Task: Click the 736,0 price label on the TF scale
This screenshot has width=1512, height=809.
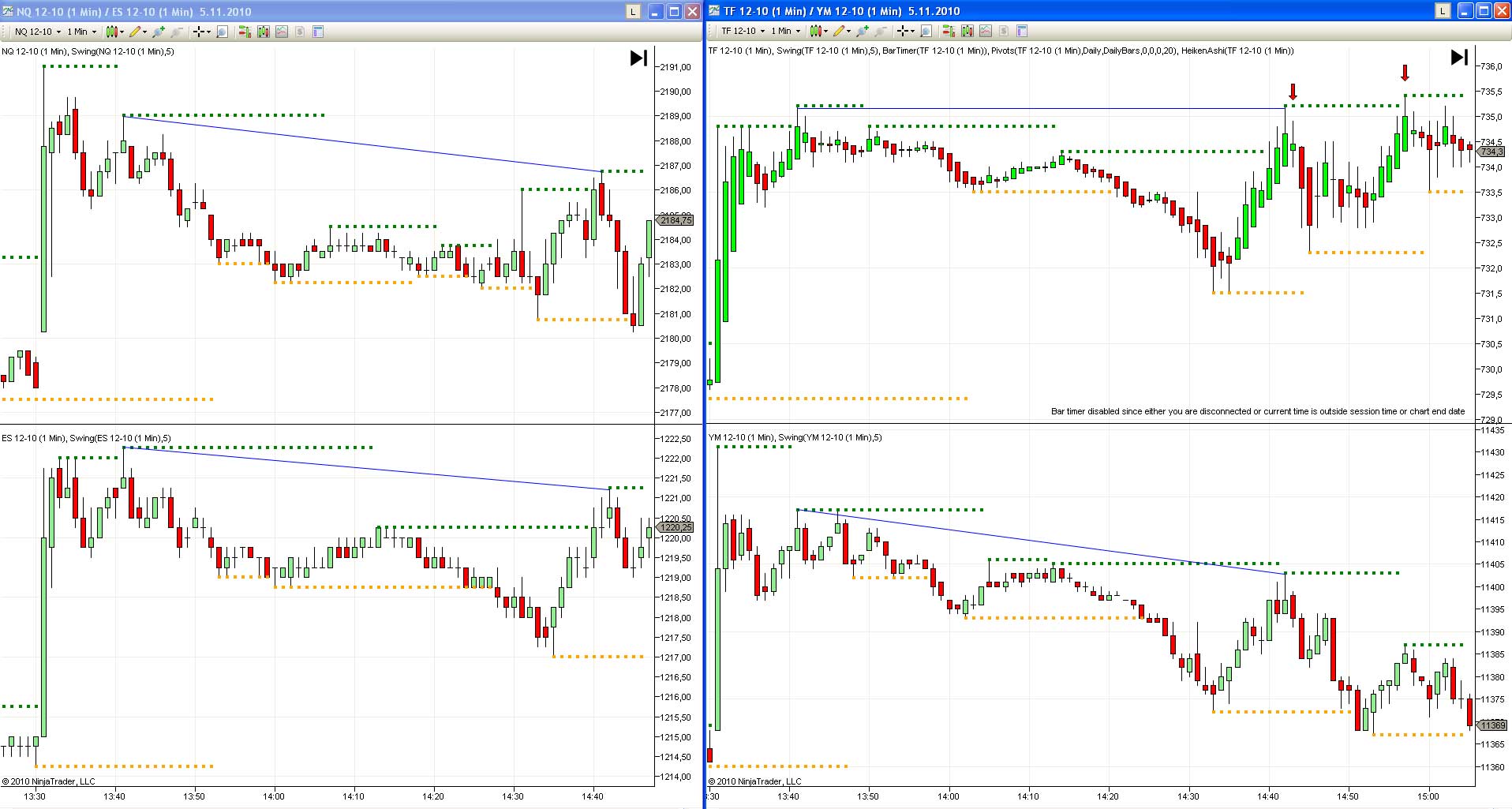Action: (x=1491, y=66)
